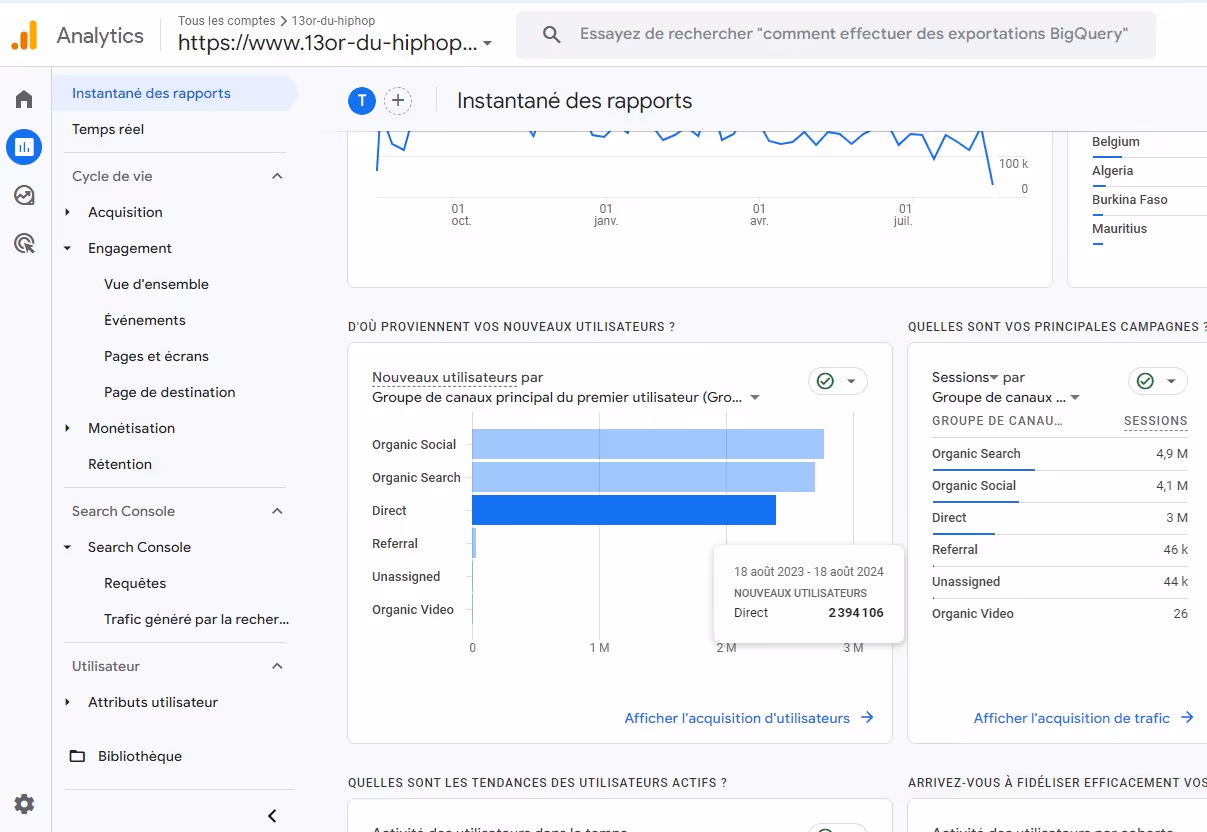Open the Reports icon in left rail

(24, 147)
